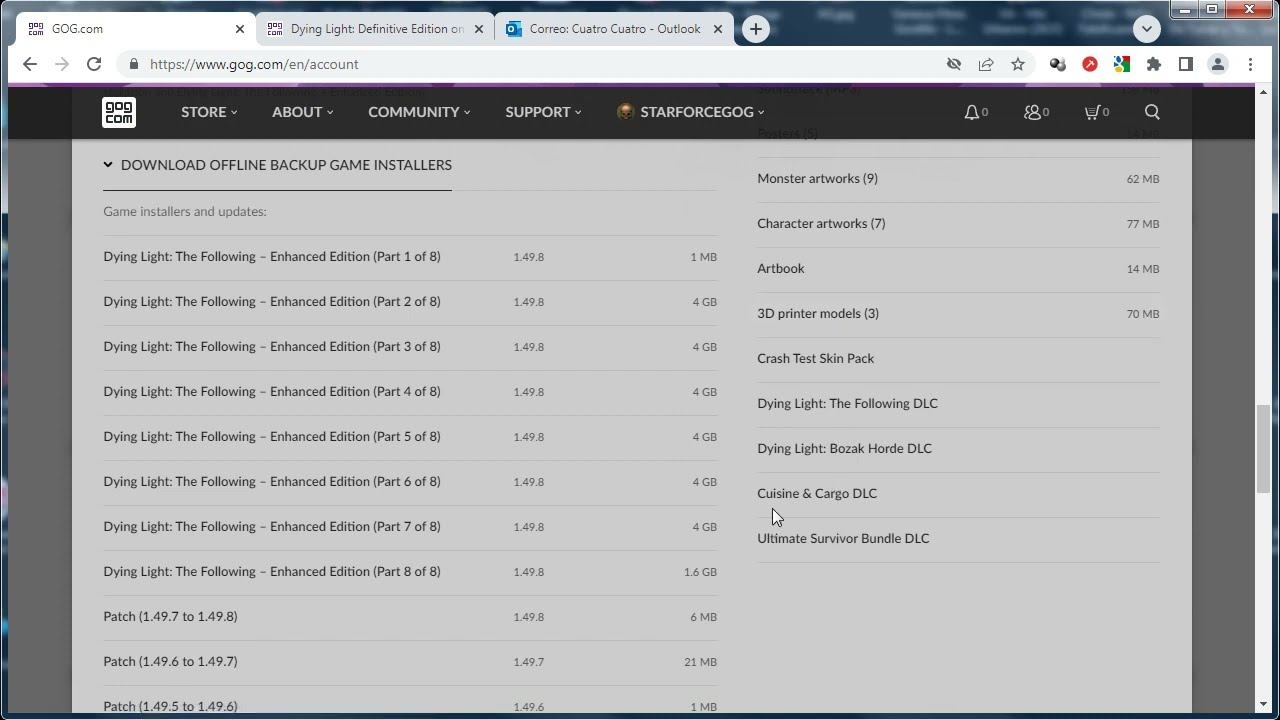1280x720 pixels.
Task: Switch to the Dying Light: Definitive Edition tab
Action: pyautogui.click(x=376, y=29)
